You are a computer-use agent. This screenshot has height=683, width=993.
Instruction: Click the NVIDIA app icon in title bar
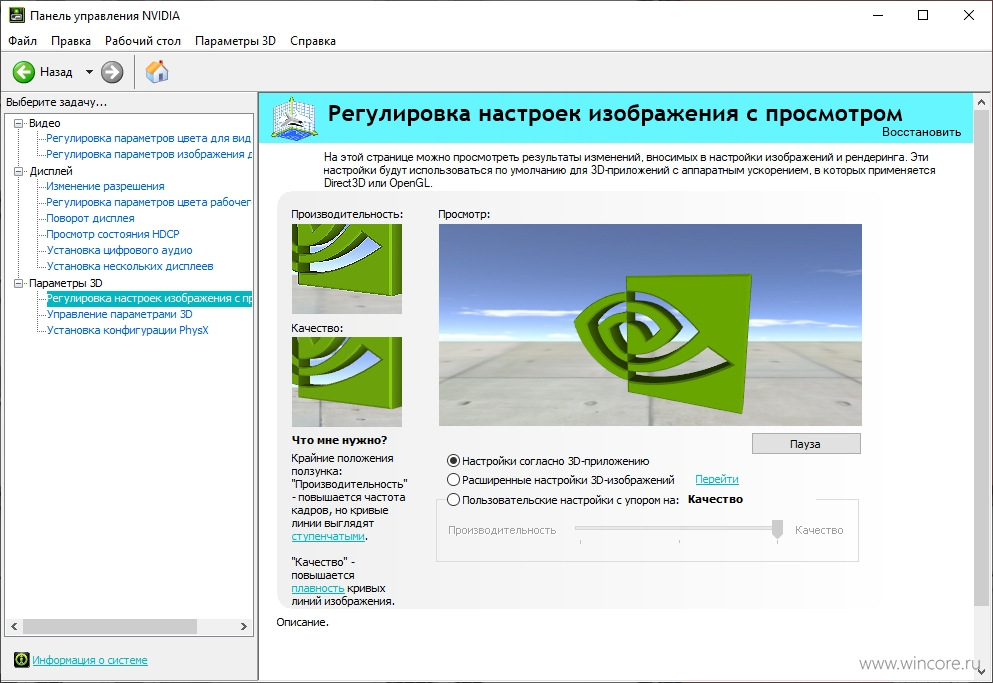(x=16, y=15)
